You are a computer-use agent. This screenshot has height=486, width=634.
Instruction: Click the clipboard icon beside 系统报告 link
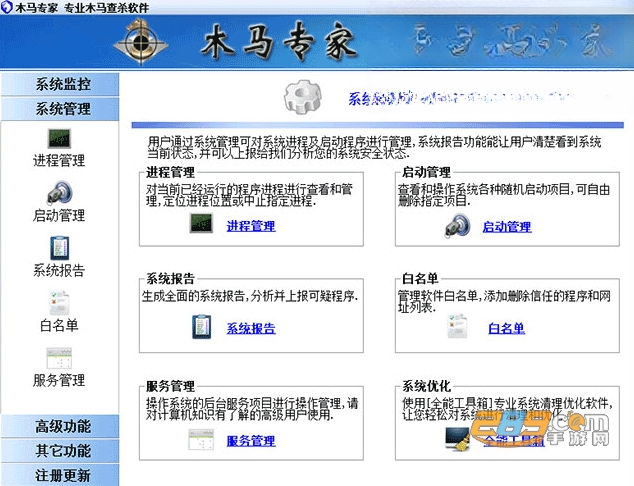coord(201,326)
